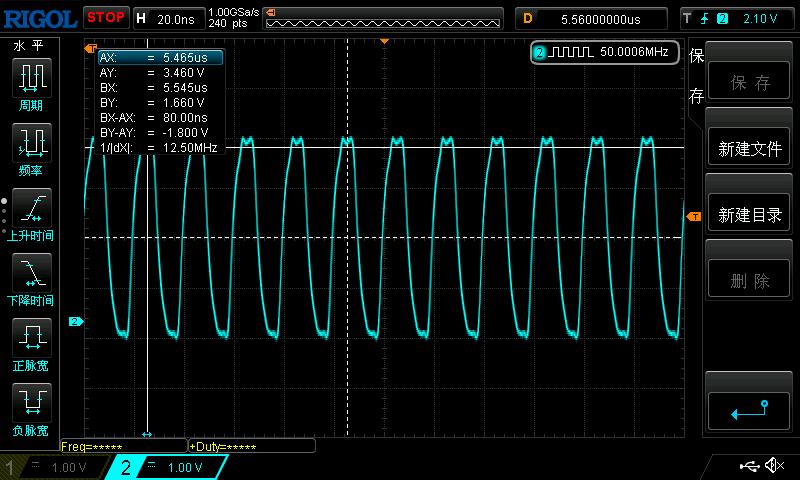Select the Rise Time (上升时间) icon

click(x=32, y=211)
